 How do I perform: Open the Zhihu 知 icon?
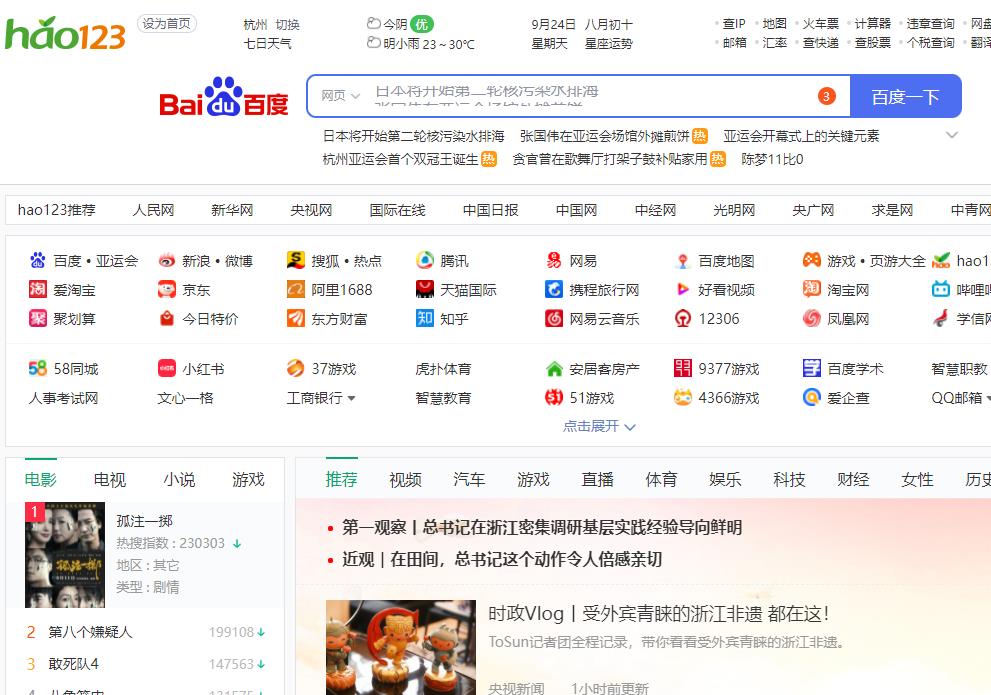pyautogui.click(x=425, y=318)
